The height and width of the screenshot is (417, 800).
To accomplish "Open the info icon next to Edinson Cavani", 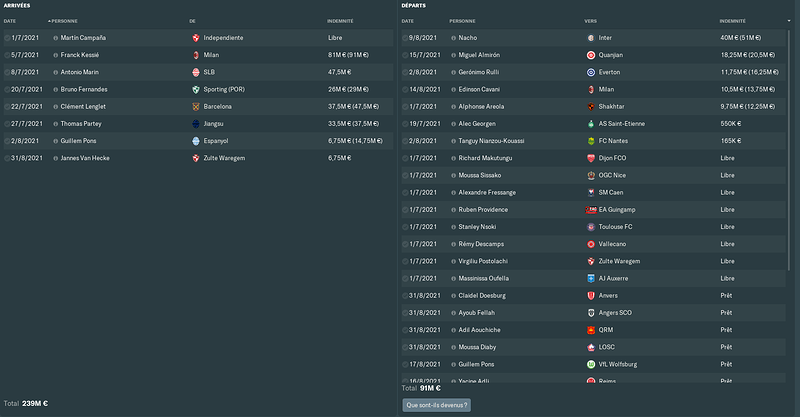I will pyautogui.click(x=454, y=90).
